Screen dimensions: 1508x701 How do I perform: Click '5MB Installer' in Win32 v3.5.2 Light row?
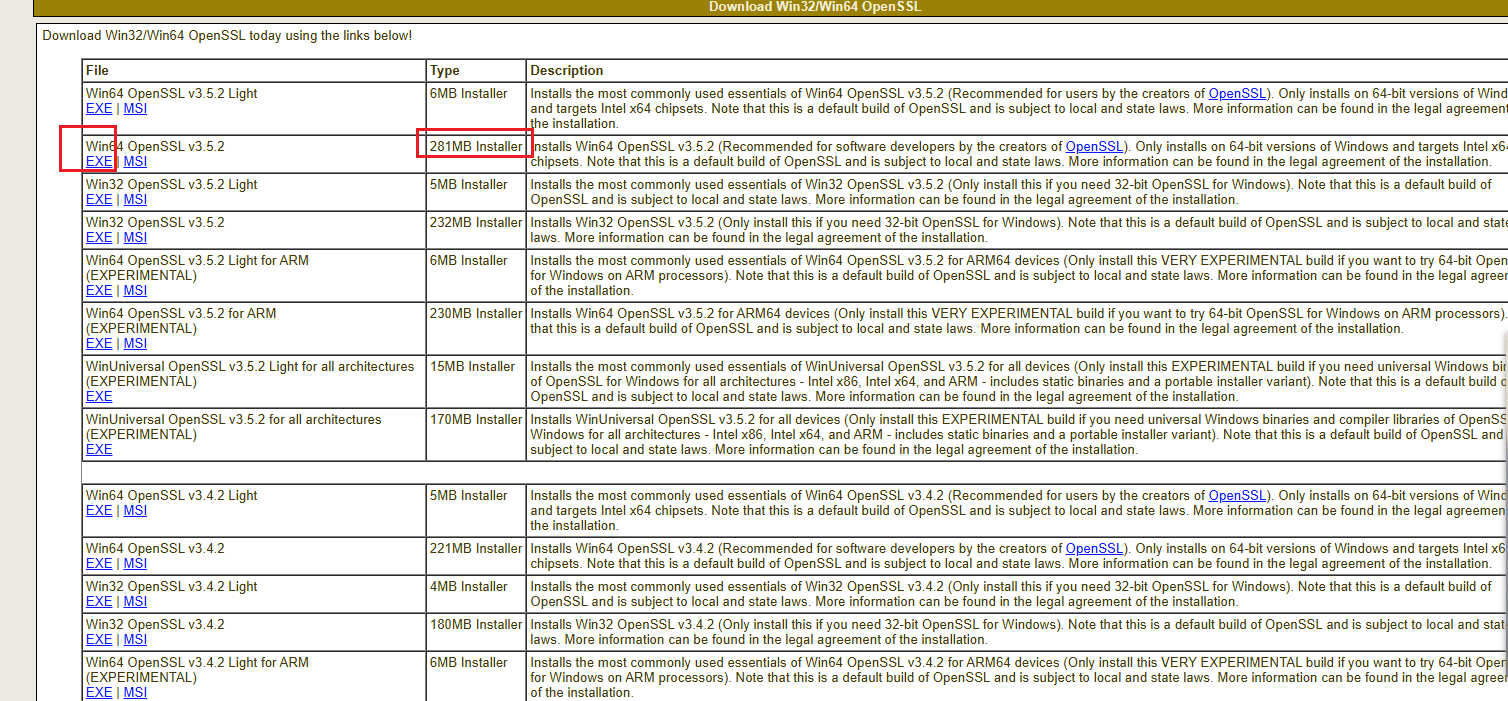tap(469, 184)
